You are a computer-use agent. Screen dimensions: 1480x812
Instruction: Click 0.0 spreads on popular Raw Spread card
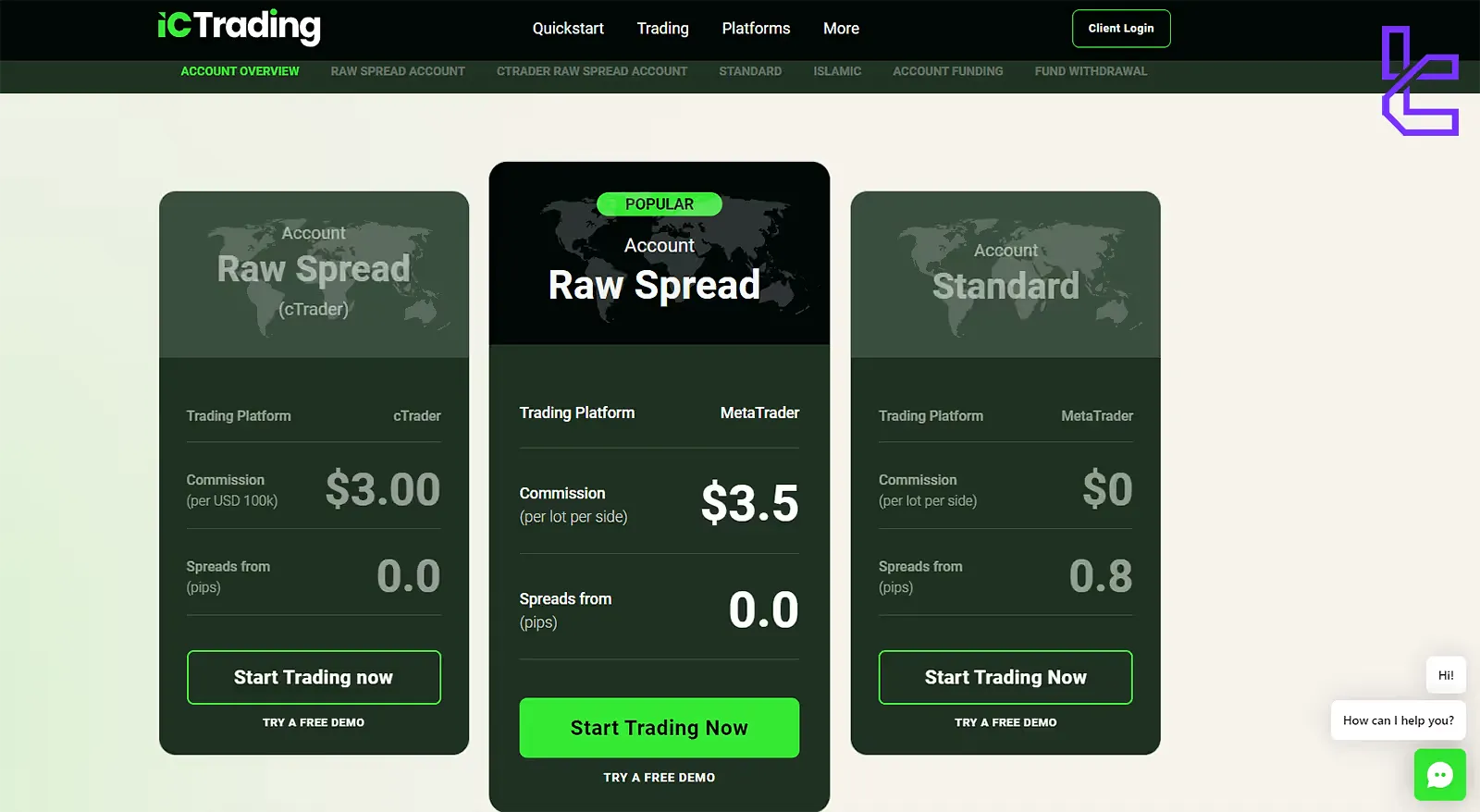[763, 610]
